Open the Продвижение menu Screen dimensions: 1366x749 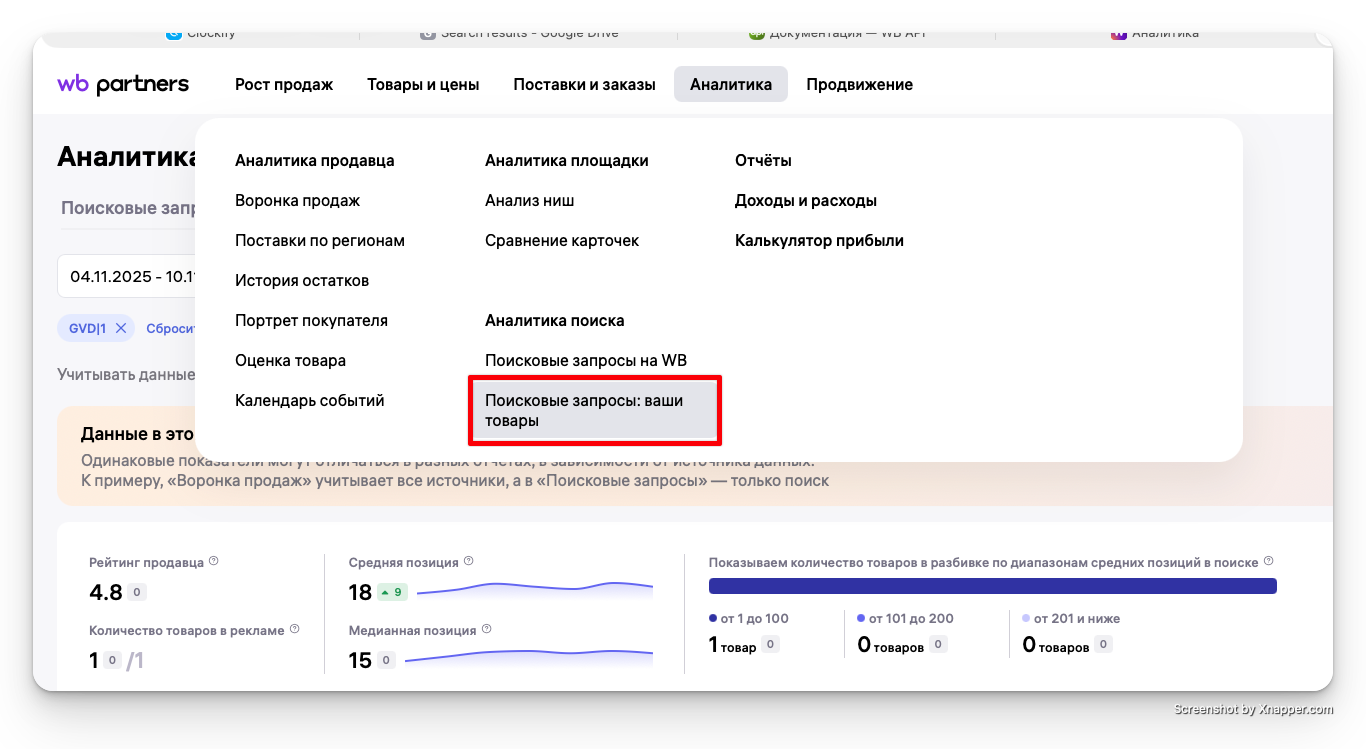point(859,84)
